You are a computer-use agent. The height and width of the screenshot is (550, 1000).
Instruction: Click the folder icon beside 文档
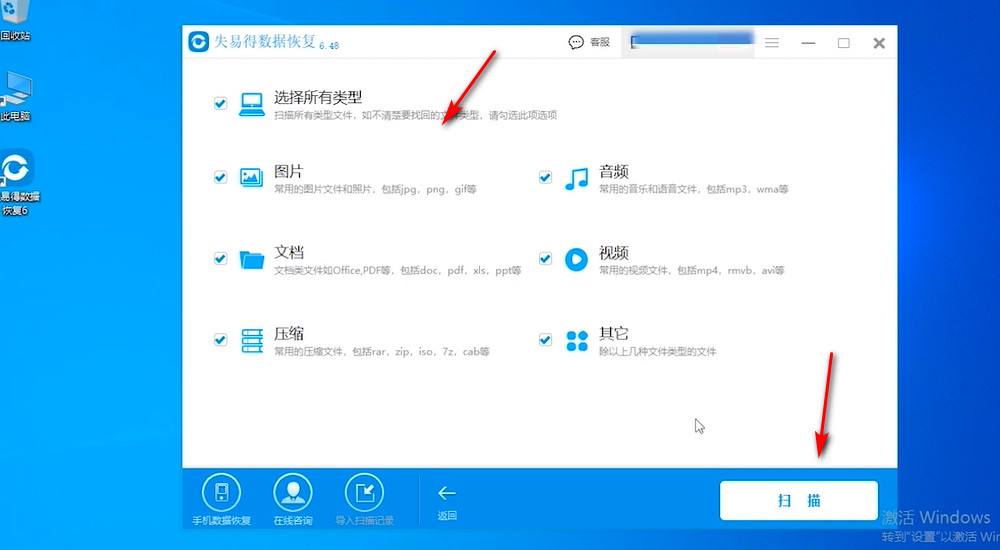[x=251, y=260]
